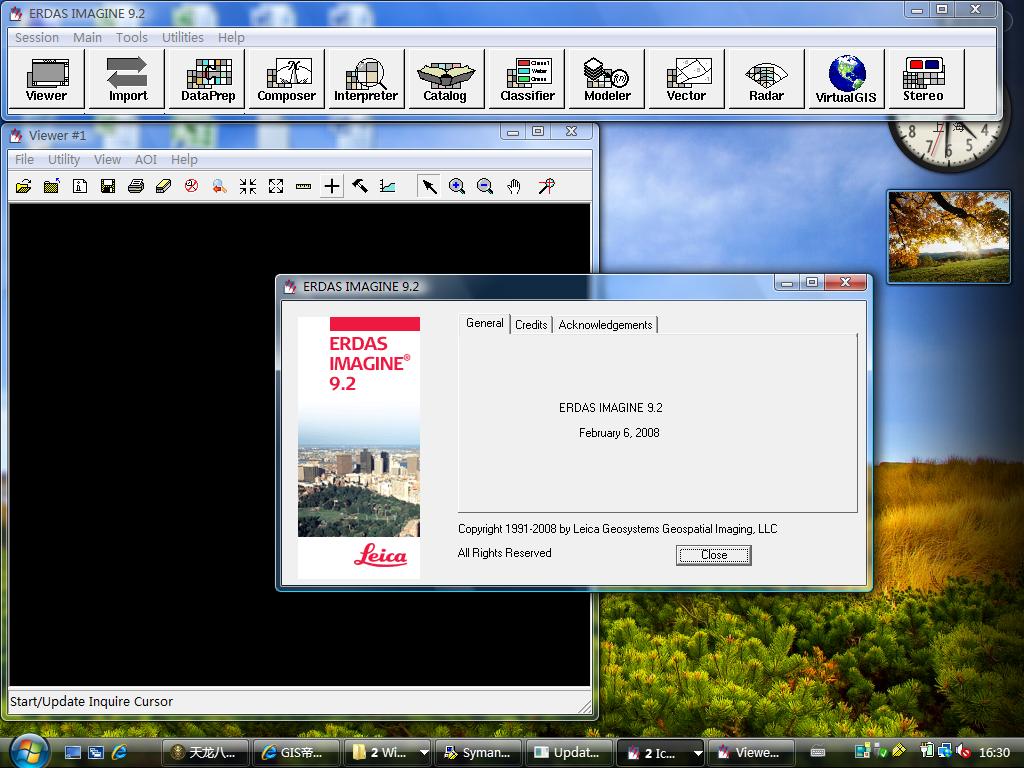Open the Main menu
The height and width of the screenshot is (768, 1024).
[87, 38]
